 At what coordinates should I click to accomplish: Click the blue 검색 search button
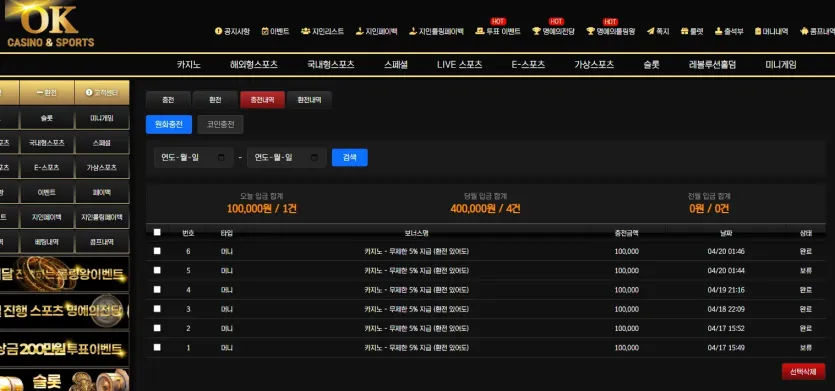[x=350, y=158]
